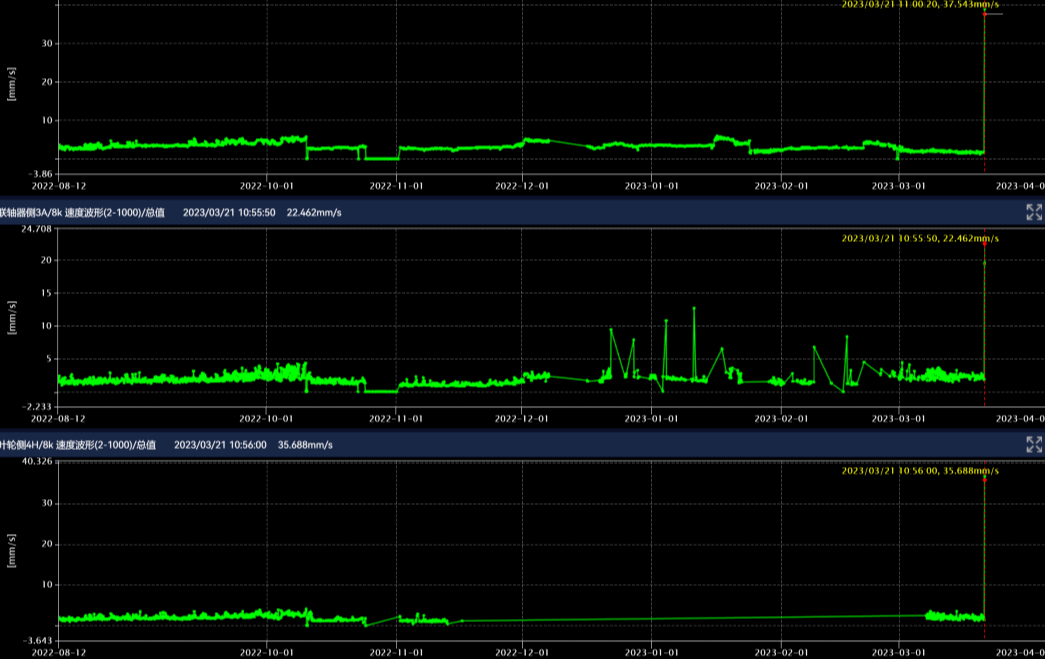1045x659 pixels.
Task: Click the yellow 10:55:50, 22.462mm/s tooltip
Action: [920, 239]
